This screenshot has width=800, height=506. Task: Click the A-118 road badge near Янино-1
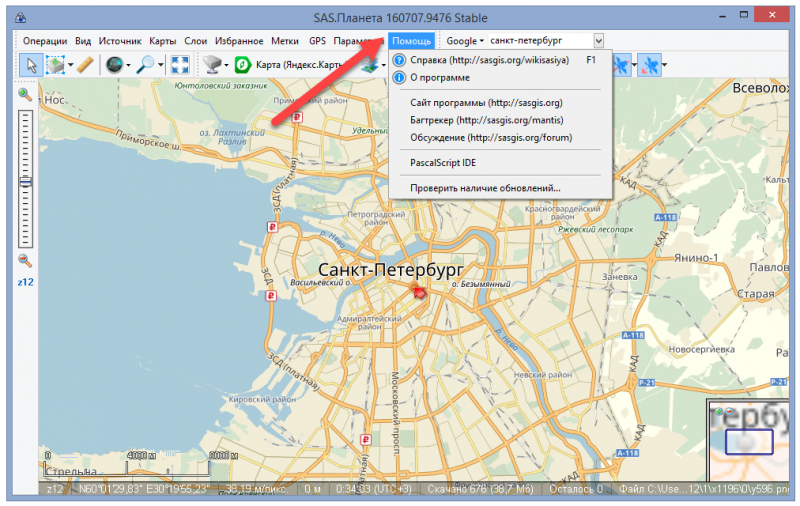tap(666, 217)
